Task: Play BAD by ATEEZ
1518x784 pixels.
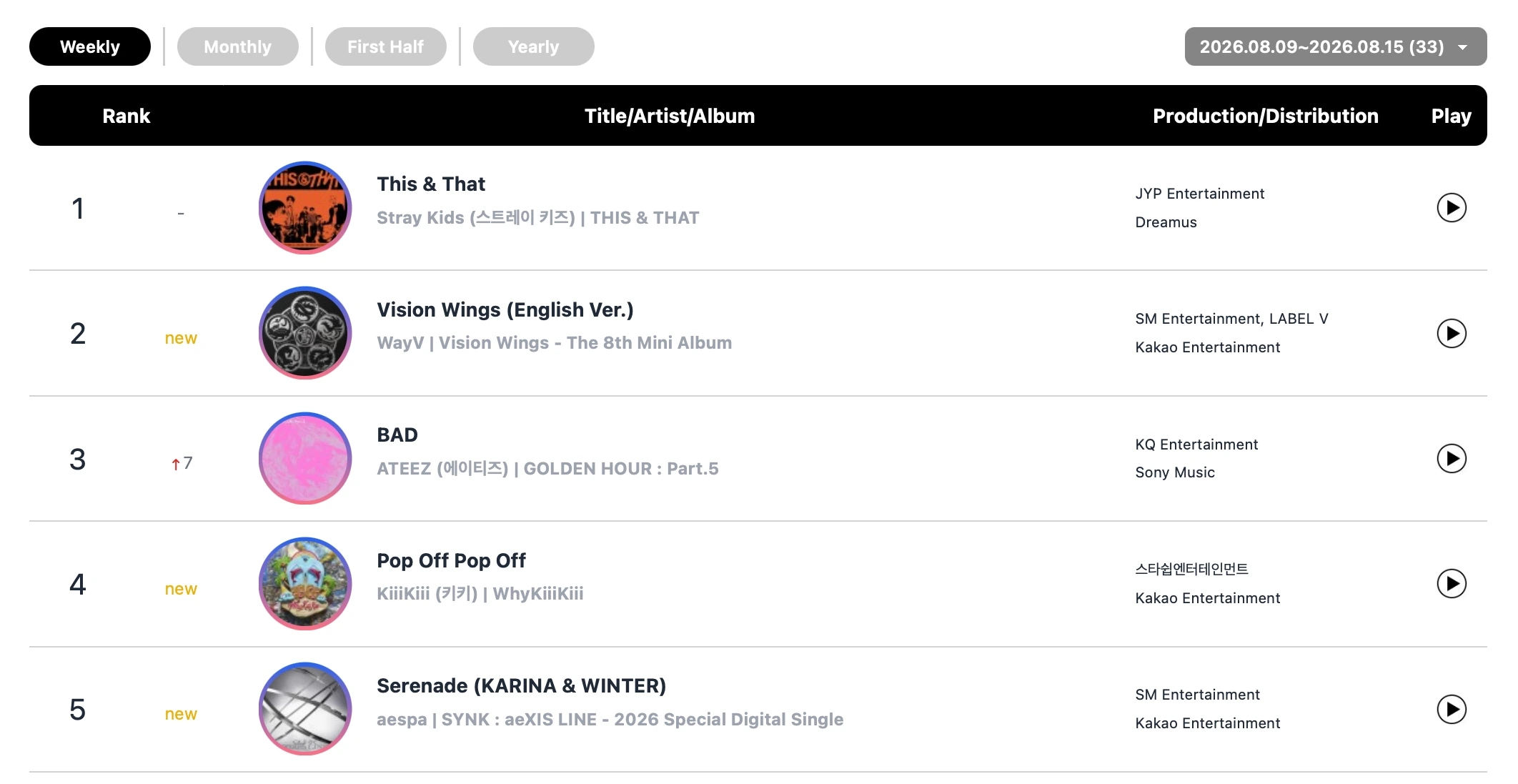Action: tap(1452, 458)
